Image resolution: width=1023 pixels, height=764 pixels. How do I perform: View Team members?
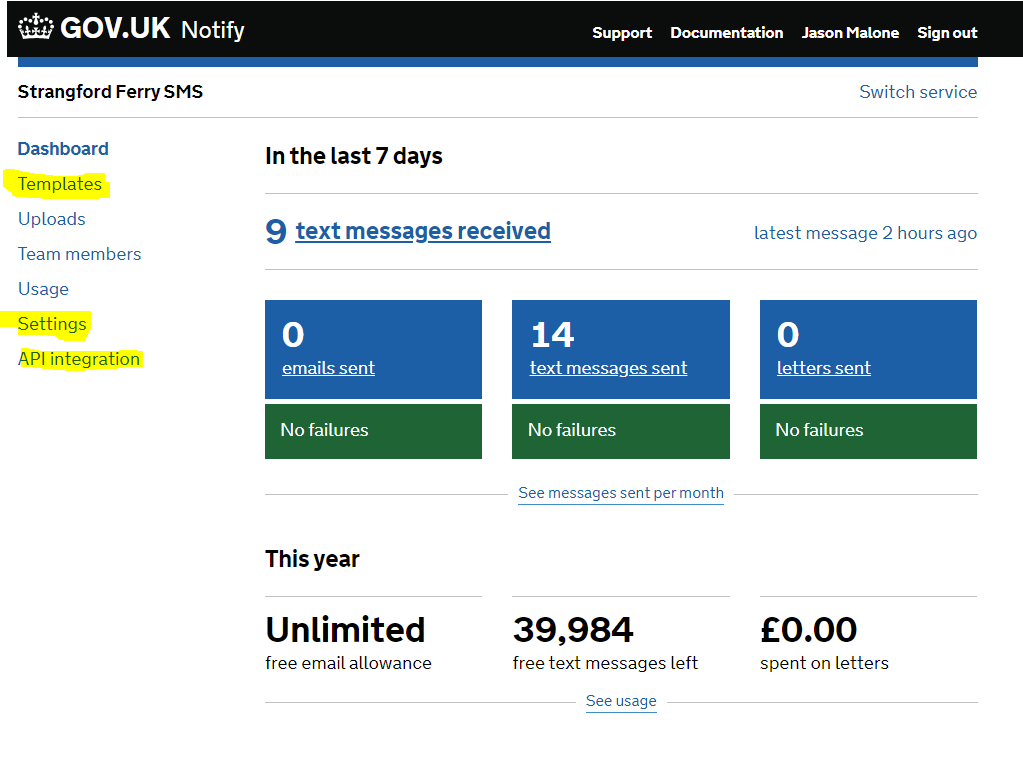coord(79,254)
